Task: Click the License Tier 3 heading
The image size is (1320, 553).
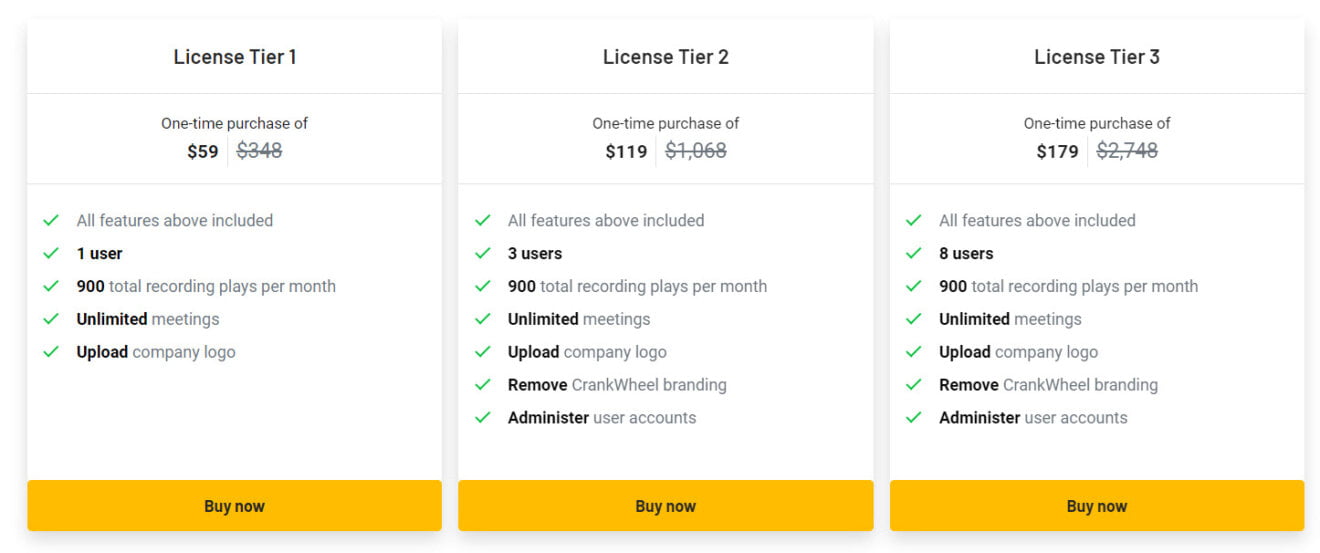Action: tap(1097, 57)
